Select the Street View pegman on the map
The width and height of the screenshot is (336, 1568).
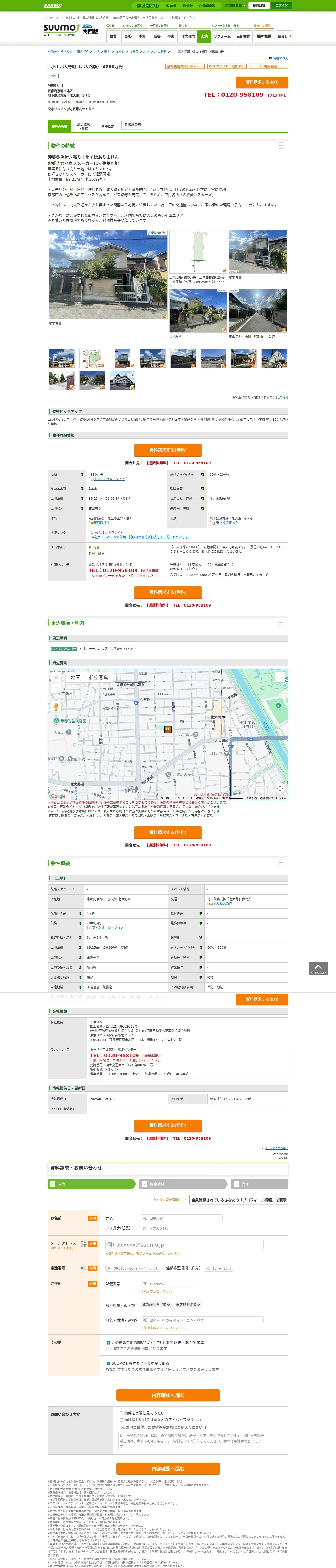(56, 706)
